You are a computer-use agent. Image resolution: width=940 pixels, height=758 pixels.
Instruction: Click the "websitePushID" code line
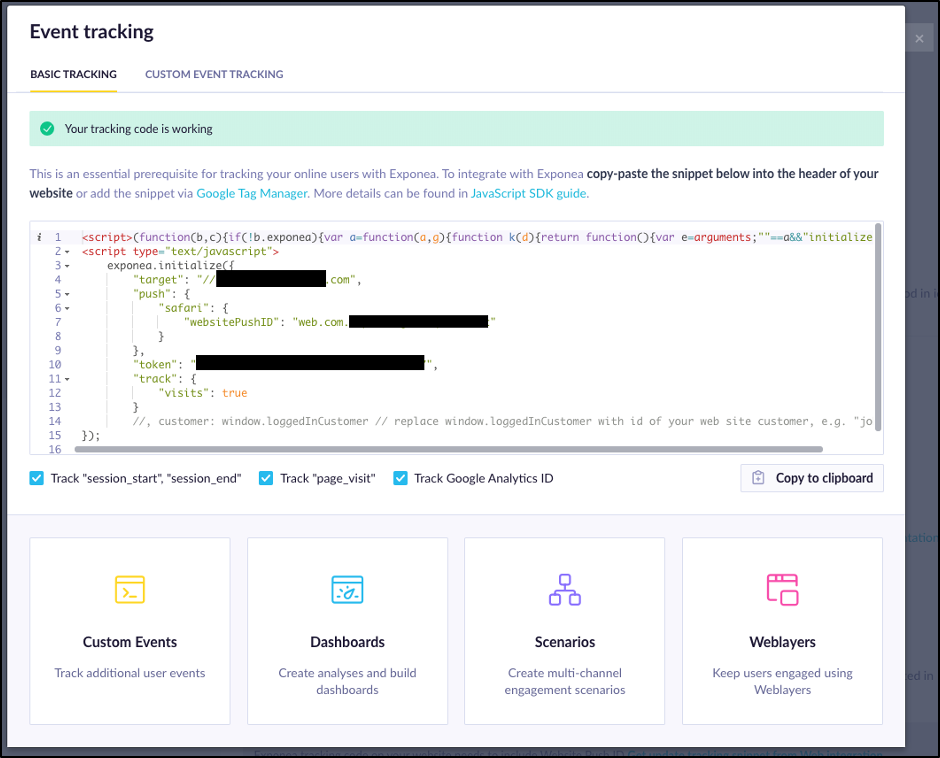[x=339, y=322]
